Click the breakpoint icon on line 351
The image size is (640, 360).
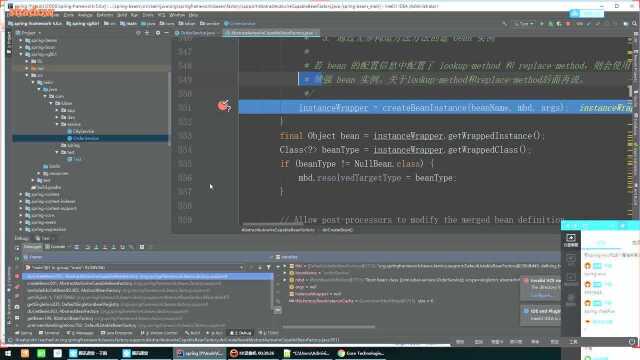tap(223, 106)
